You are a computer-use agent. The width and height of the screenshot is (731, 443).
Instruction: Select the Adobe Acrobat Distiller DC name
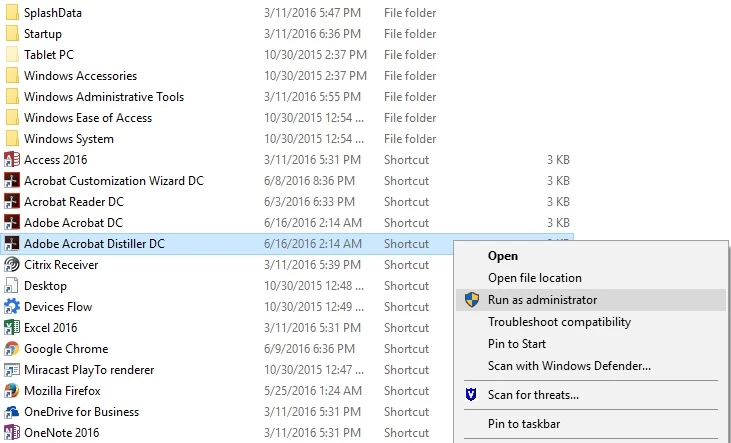[x=94, y=243]
